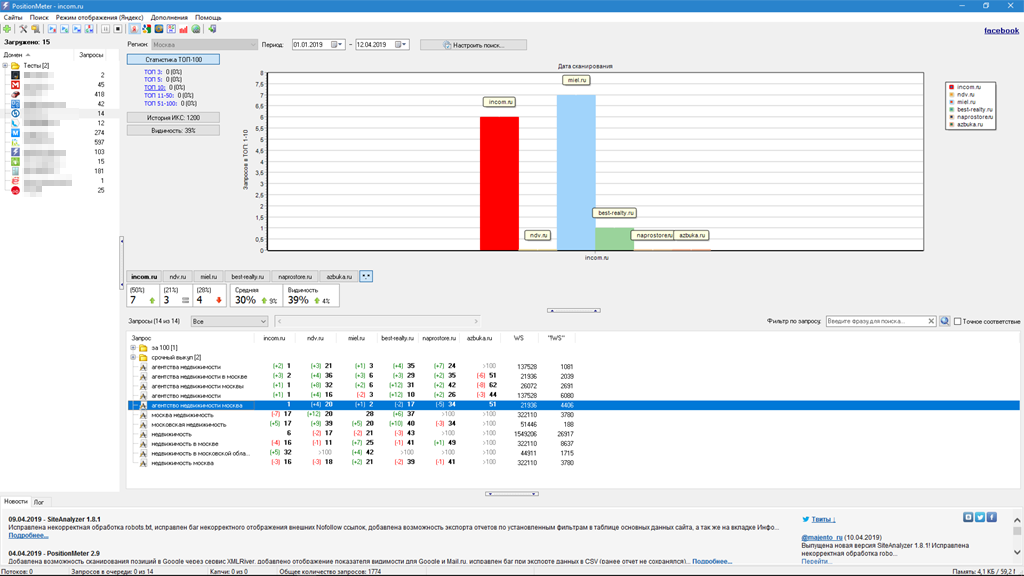
Task: Clear the query filter with X icon
Action: point(931,321)
